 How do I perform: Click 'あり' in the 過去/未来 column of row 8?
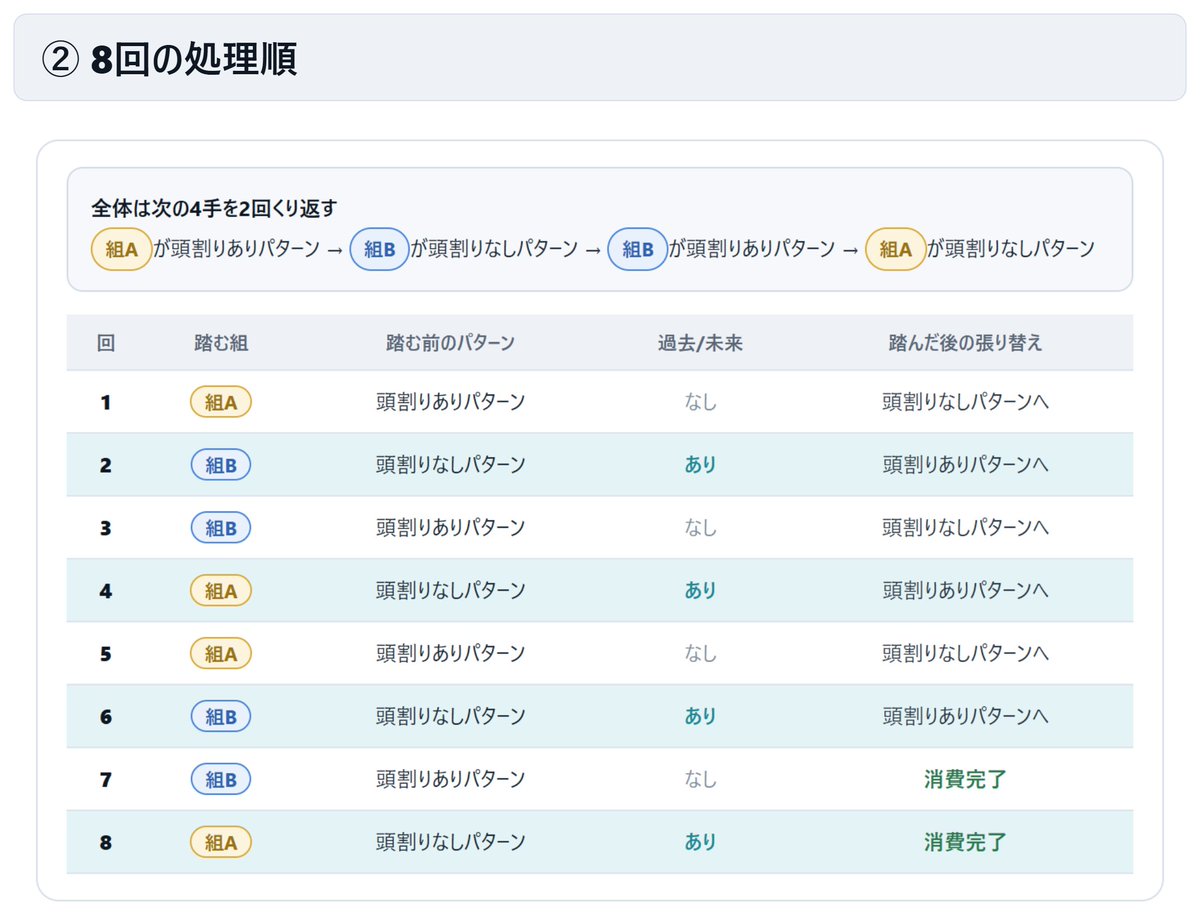pyautogui.click(x=700, y=843)
